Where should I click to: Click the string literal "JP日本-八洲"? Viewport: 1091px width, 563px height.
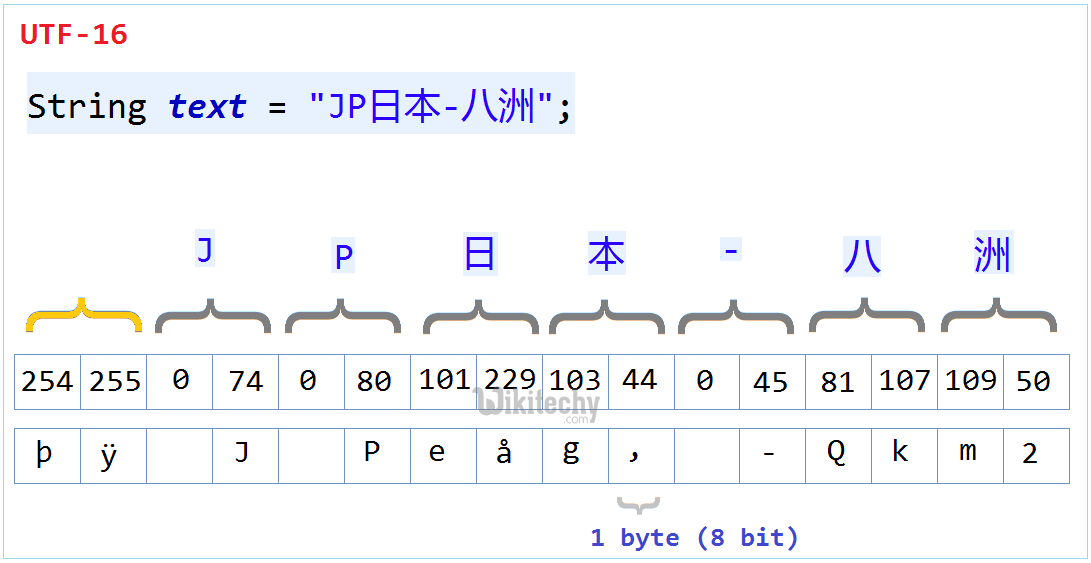point(432,106)
